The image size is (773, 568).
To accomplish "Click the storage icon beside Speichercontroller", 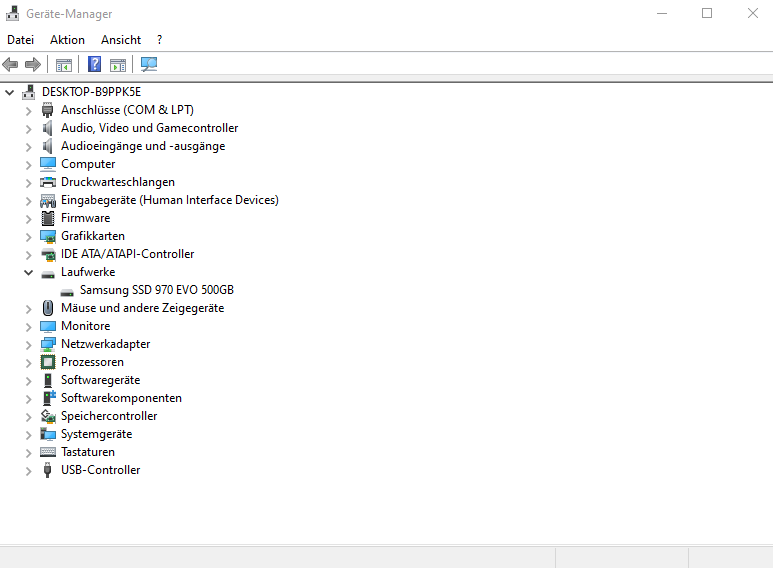I will click(x=48, y=416).
